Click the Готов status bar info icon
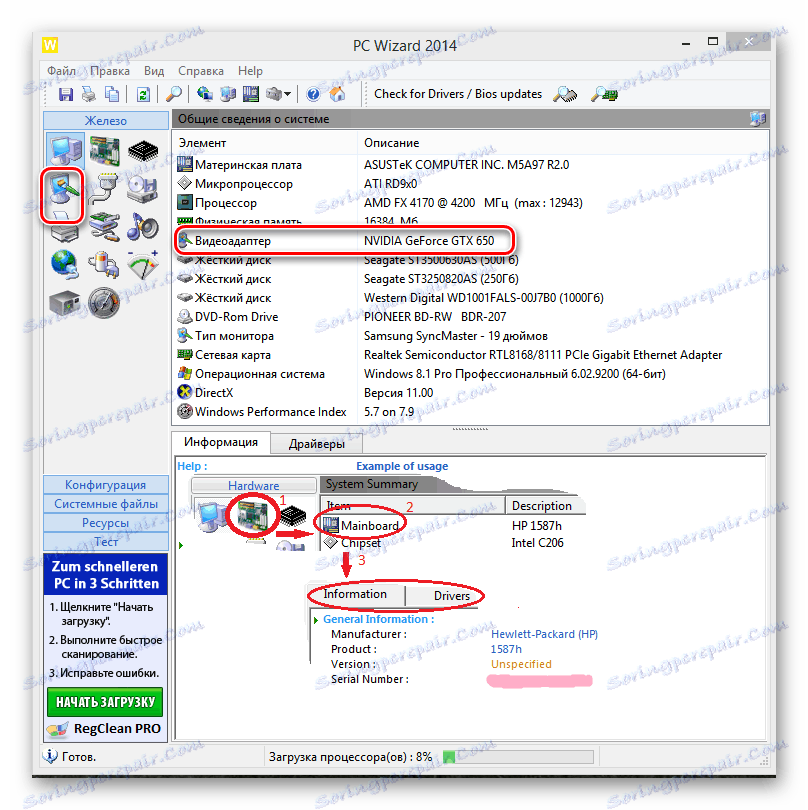This screenshot has height=810, width=808. 50,756
